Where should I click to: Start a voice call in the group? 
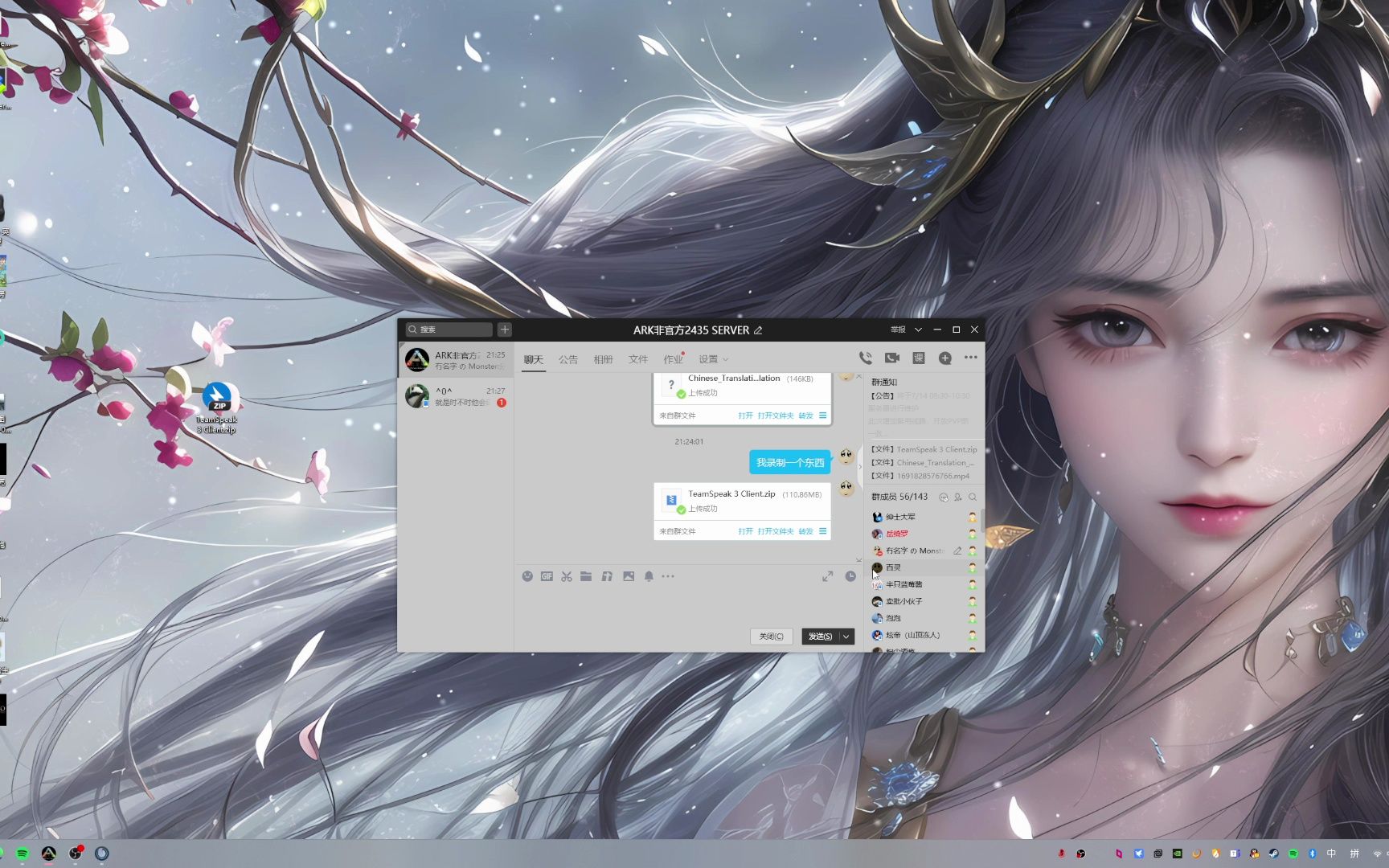point(865,358)
